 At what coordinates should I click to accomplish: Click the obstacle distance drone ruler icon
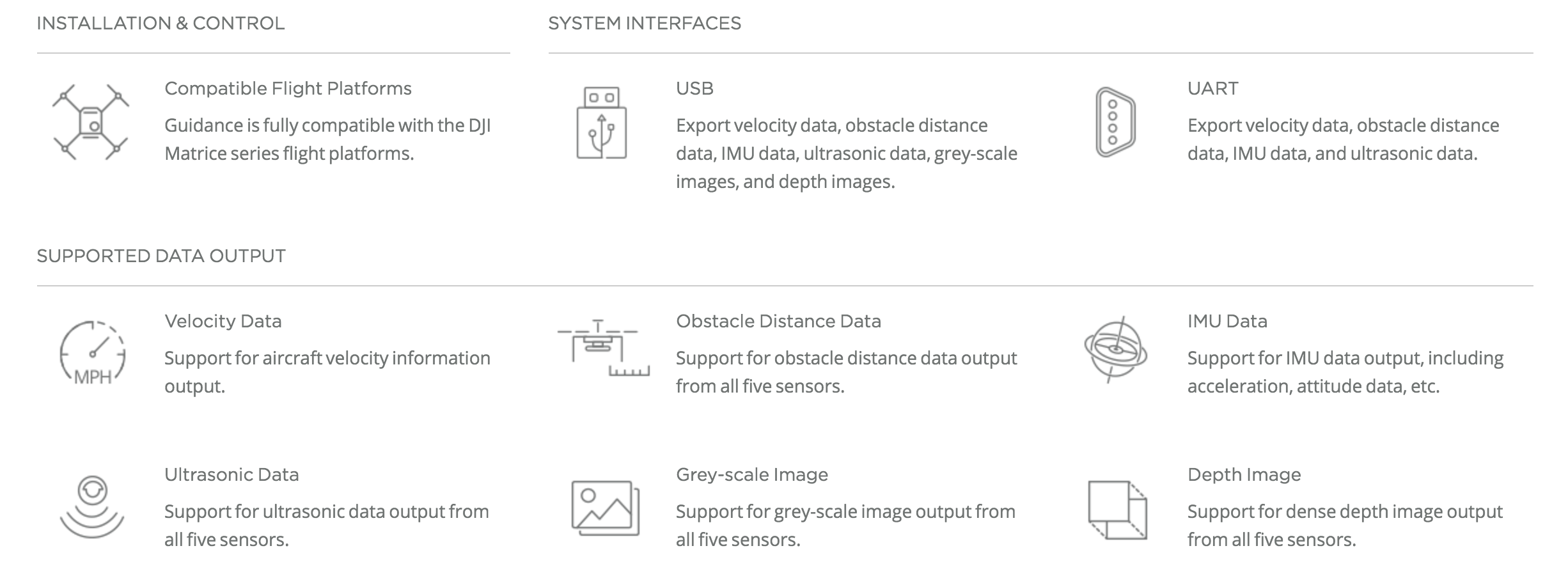click(x=604, y=348)
